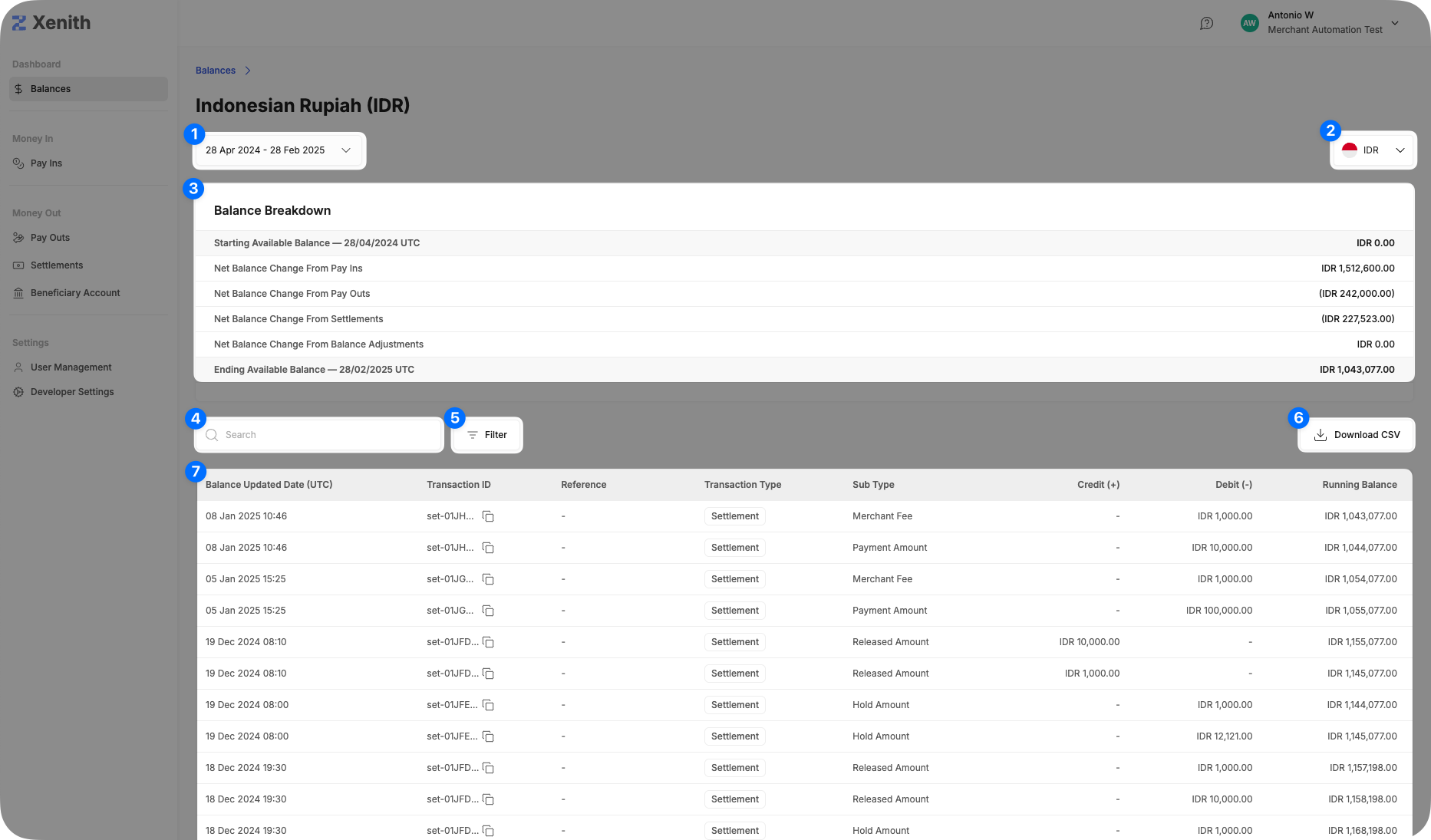Copy transaction ID for 1,054,077.00 running balance row
Screen dimensions: 1431x840
(488, 579)
